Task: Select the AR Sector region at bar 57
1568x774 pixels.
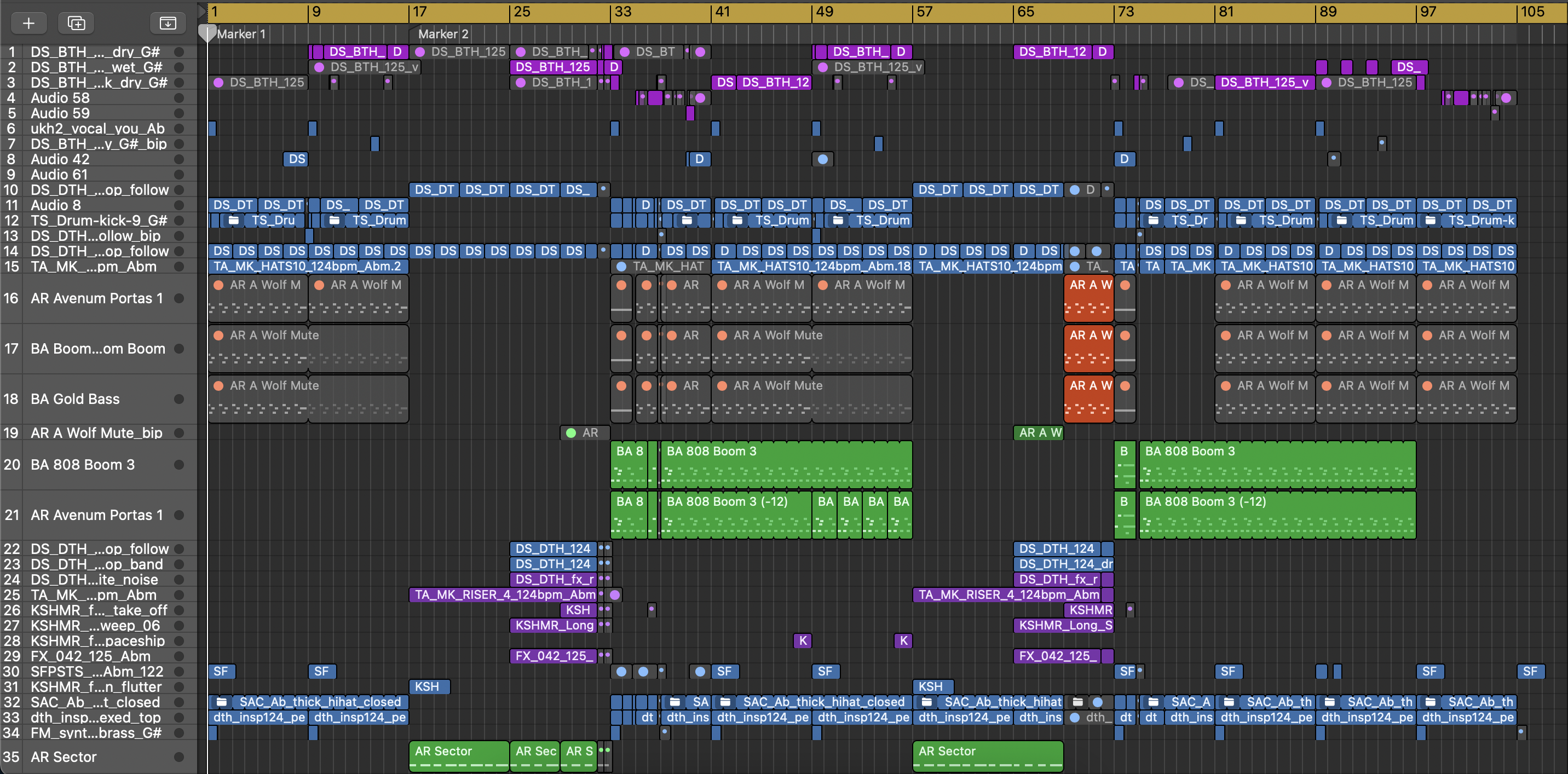Action: (x=988, y=757)
